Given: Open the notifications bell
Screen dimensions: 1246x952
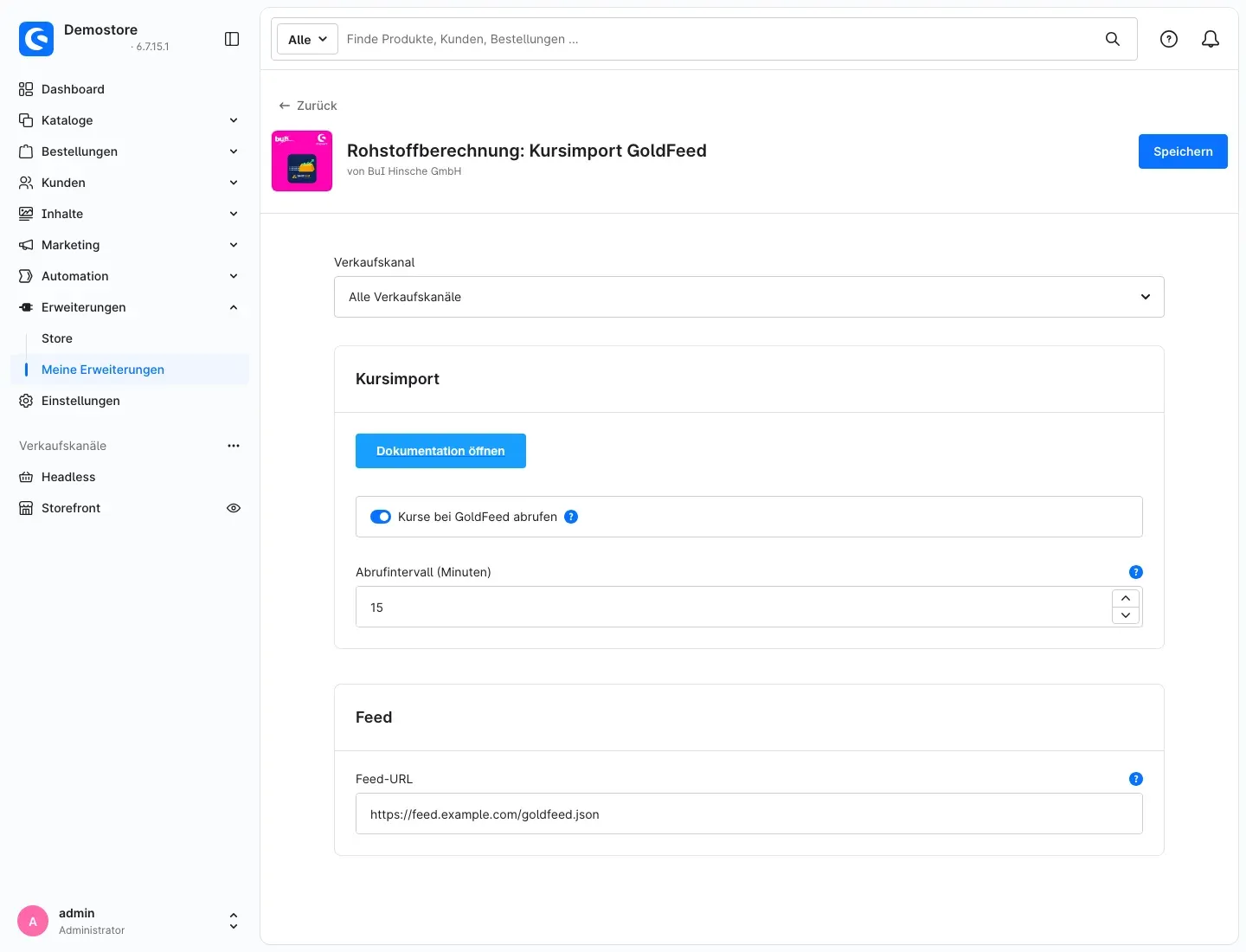Looking at the screenshot, I should (x=1211, y=39).
